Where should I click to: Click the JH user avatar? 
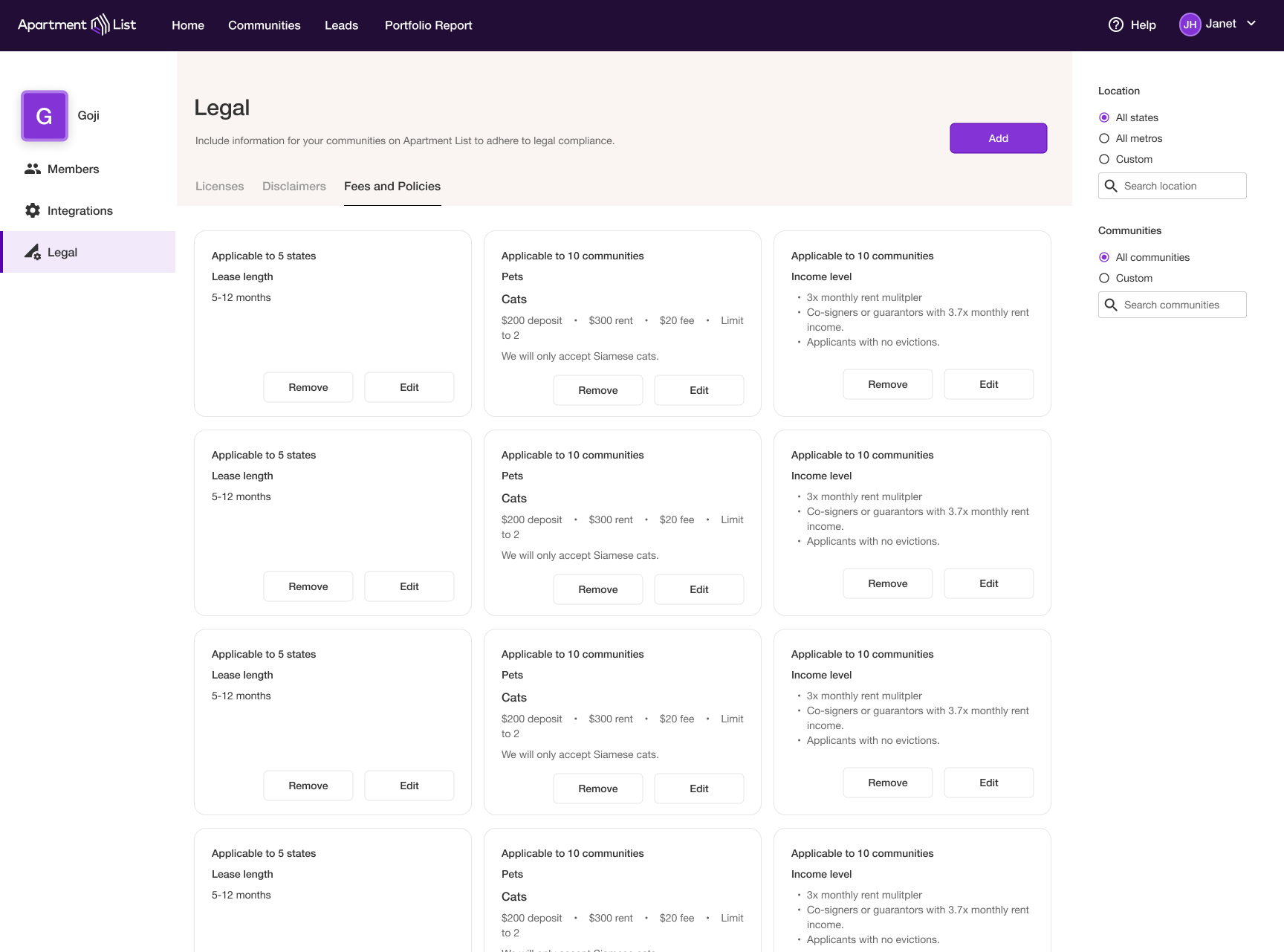pos(1190,25)
